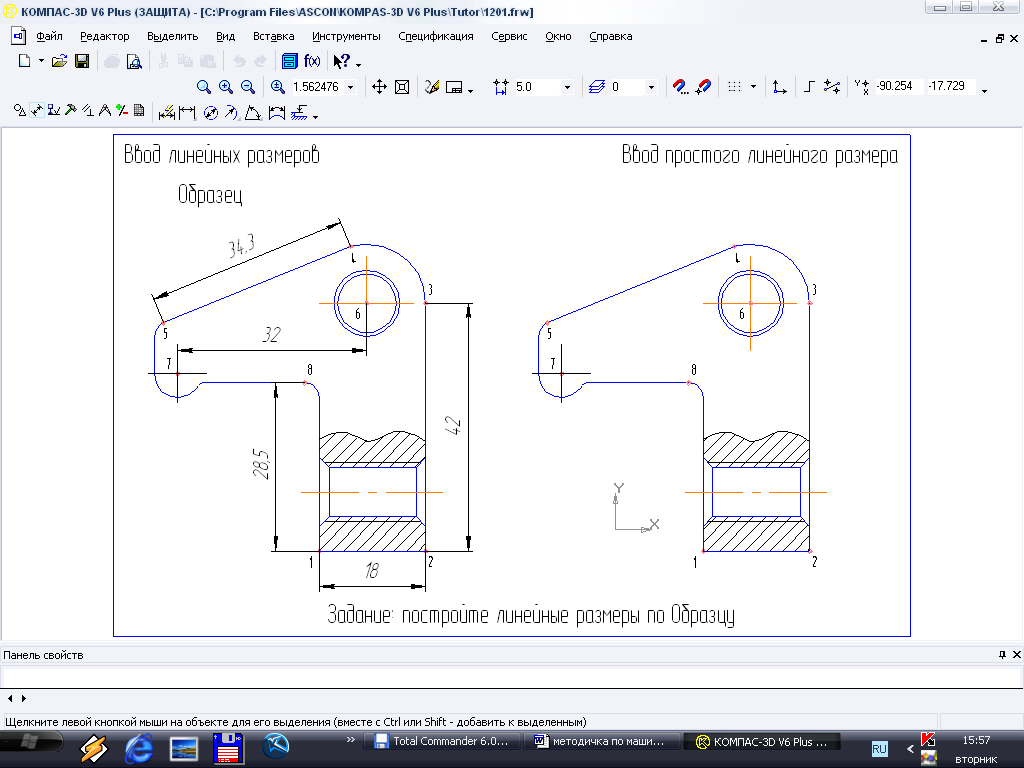Screen dimensions: 1024x768
Task: Toggle the round cursor coordinates icon
Action: [831, 87]
